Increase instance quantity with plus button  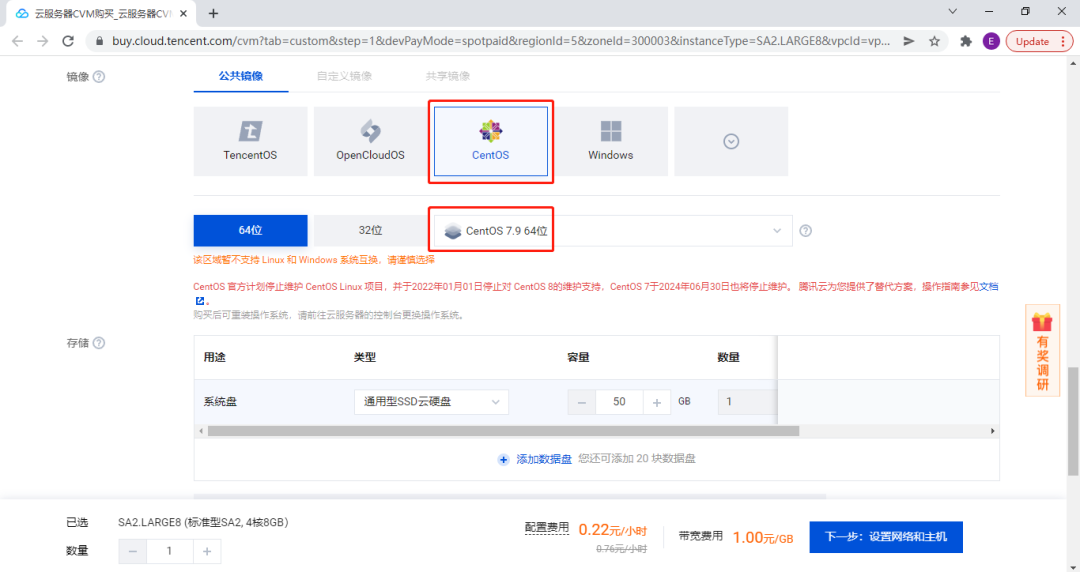point(207,551)
